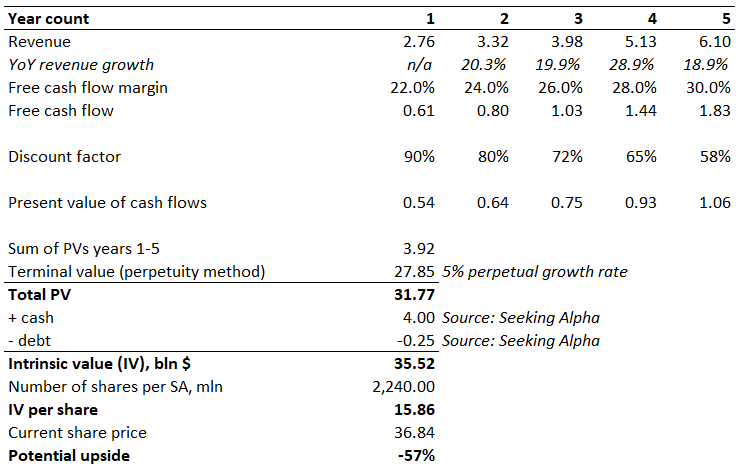Click the Seeking Alpha source beside cash
Viewport: 747px width, 476px height.
[x=521, y=318]
